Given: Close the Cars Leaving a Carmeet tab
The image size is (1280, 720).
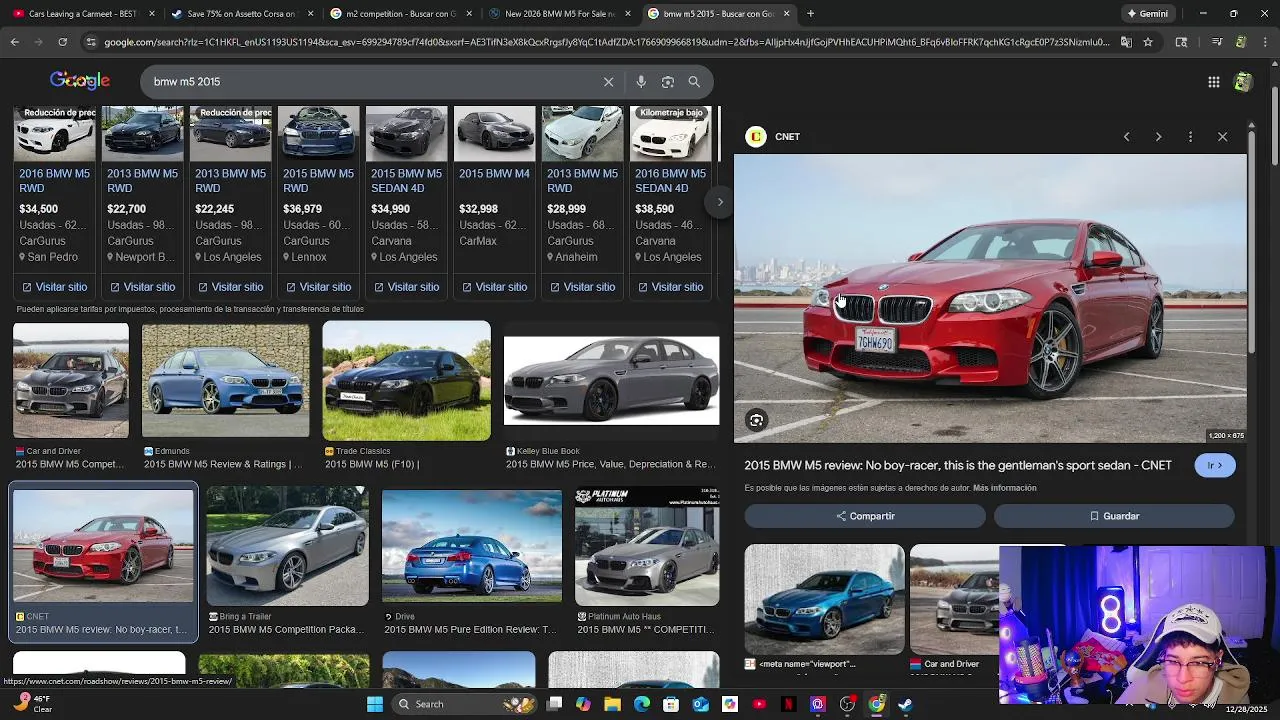Looking at the screenshot, I should (152, 14).
